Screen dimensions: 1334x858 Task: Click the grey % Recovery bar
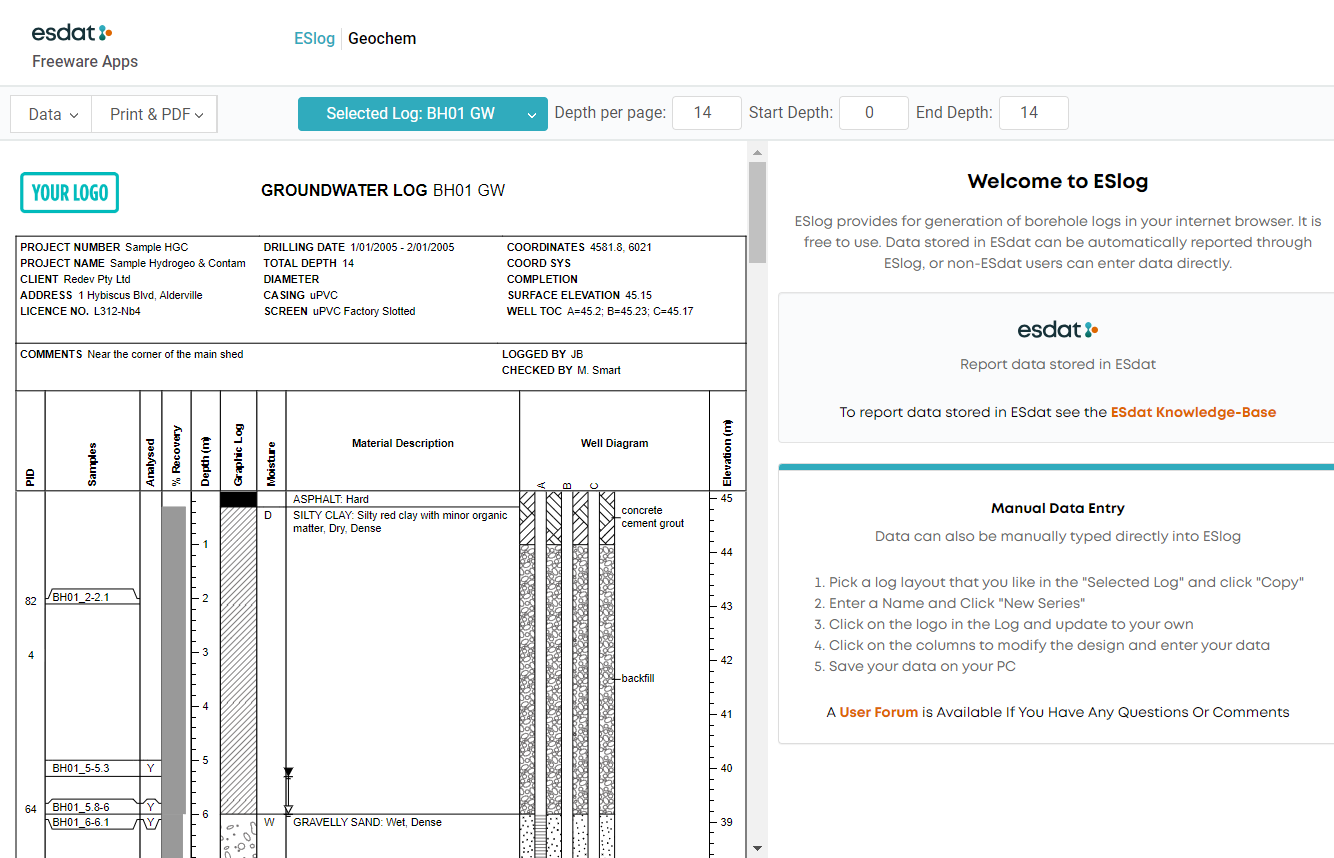click(173, 680)
